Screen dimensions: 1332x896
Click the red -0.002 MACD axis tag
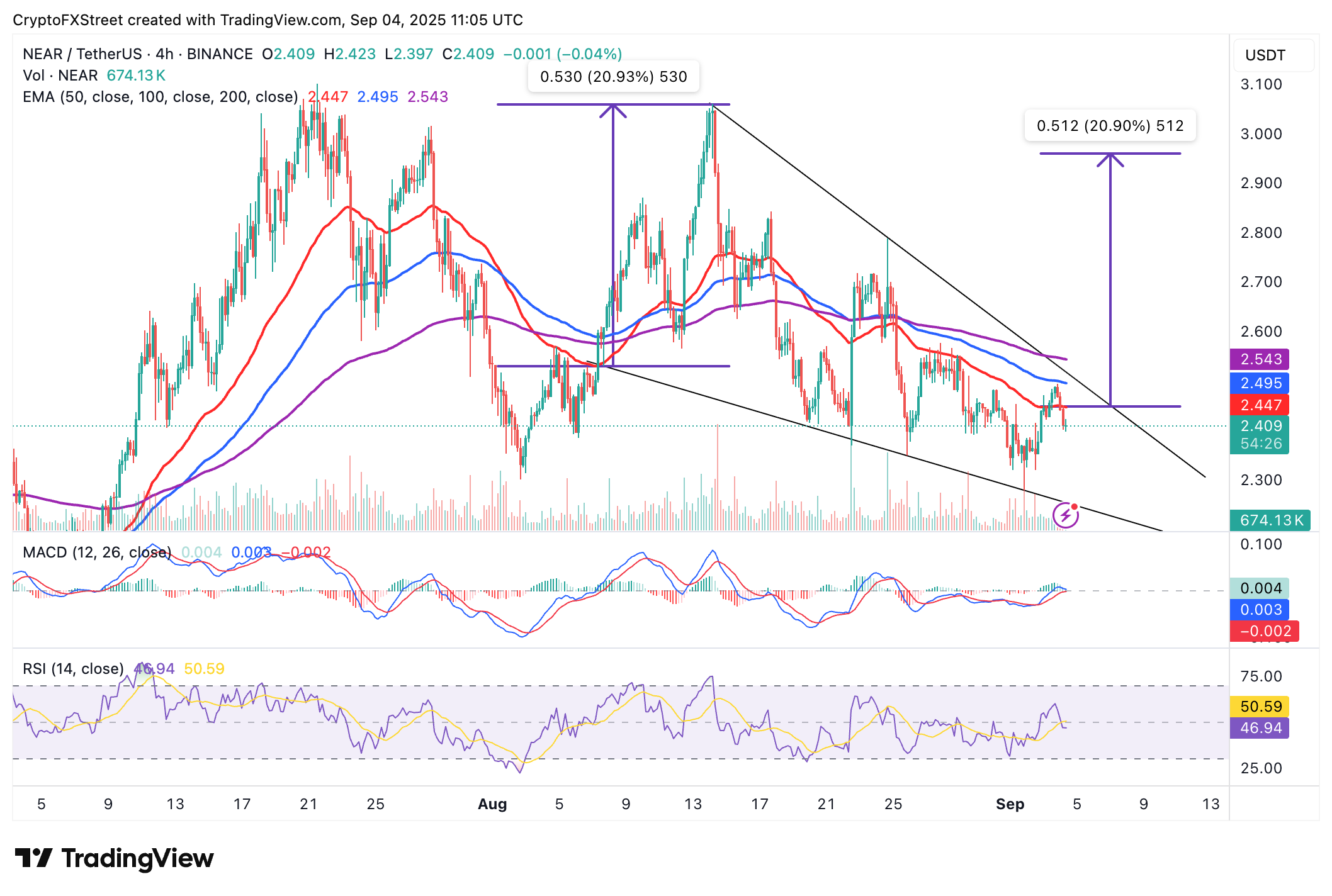pyautogui.click(x=1264, y=631)
